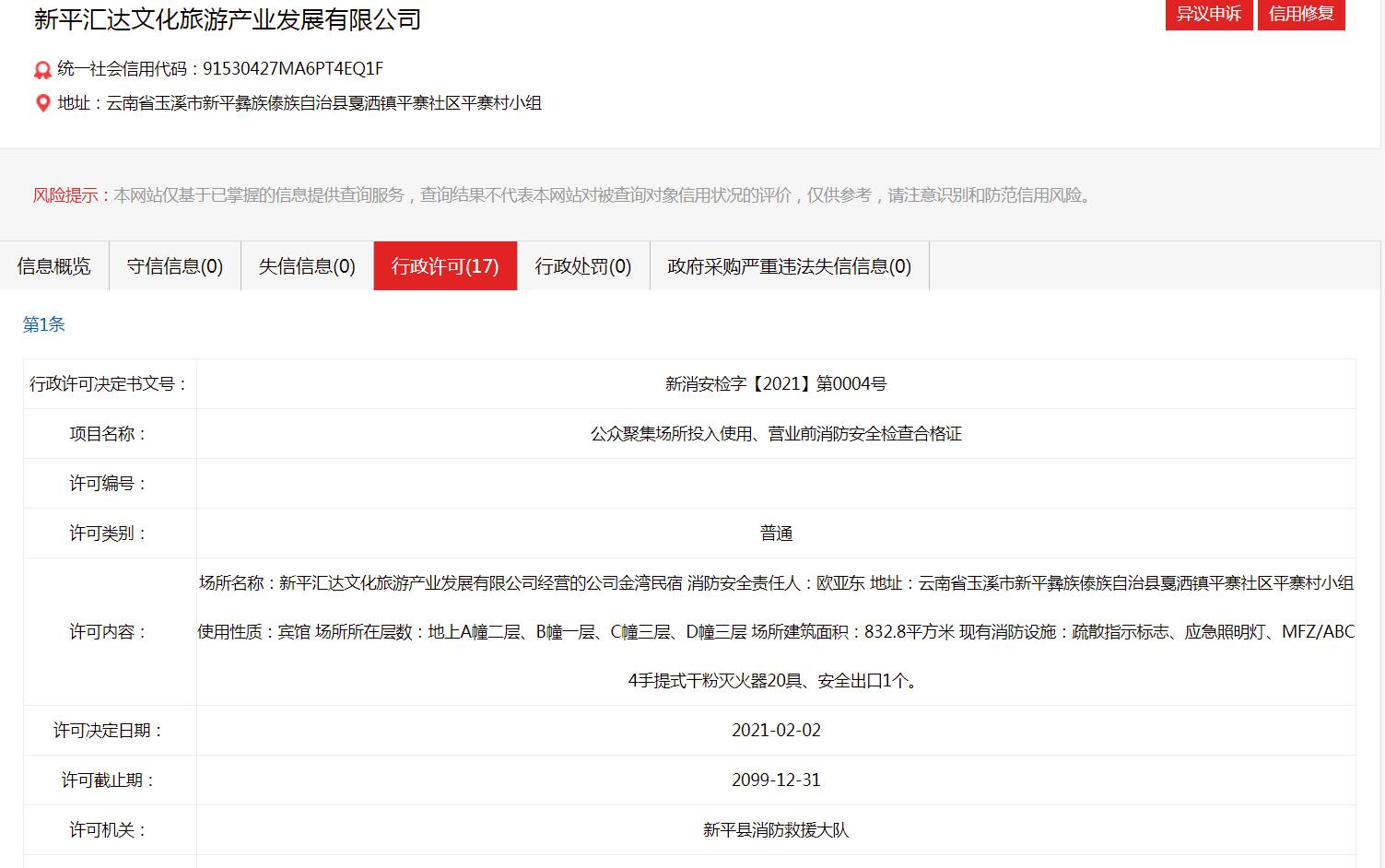Click the company name heading 新平汇达文化旅游产业发展有限公司
Image resolution: width=1385 pixels, height=868 pixels.
(x=228, y=19)
